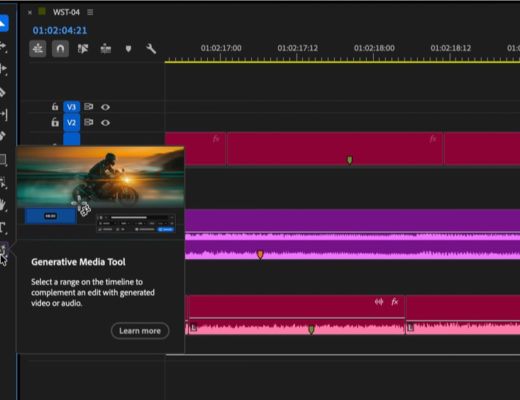
Task: Select the Razor tool
Action: click(3, 92)
